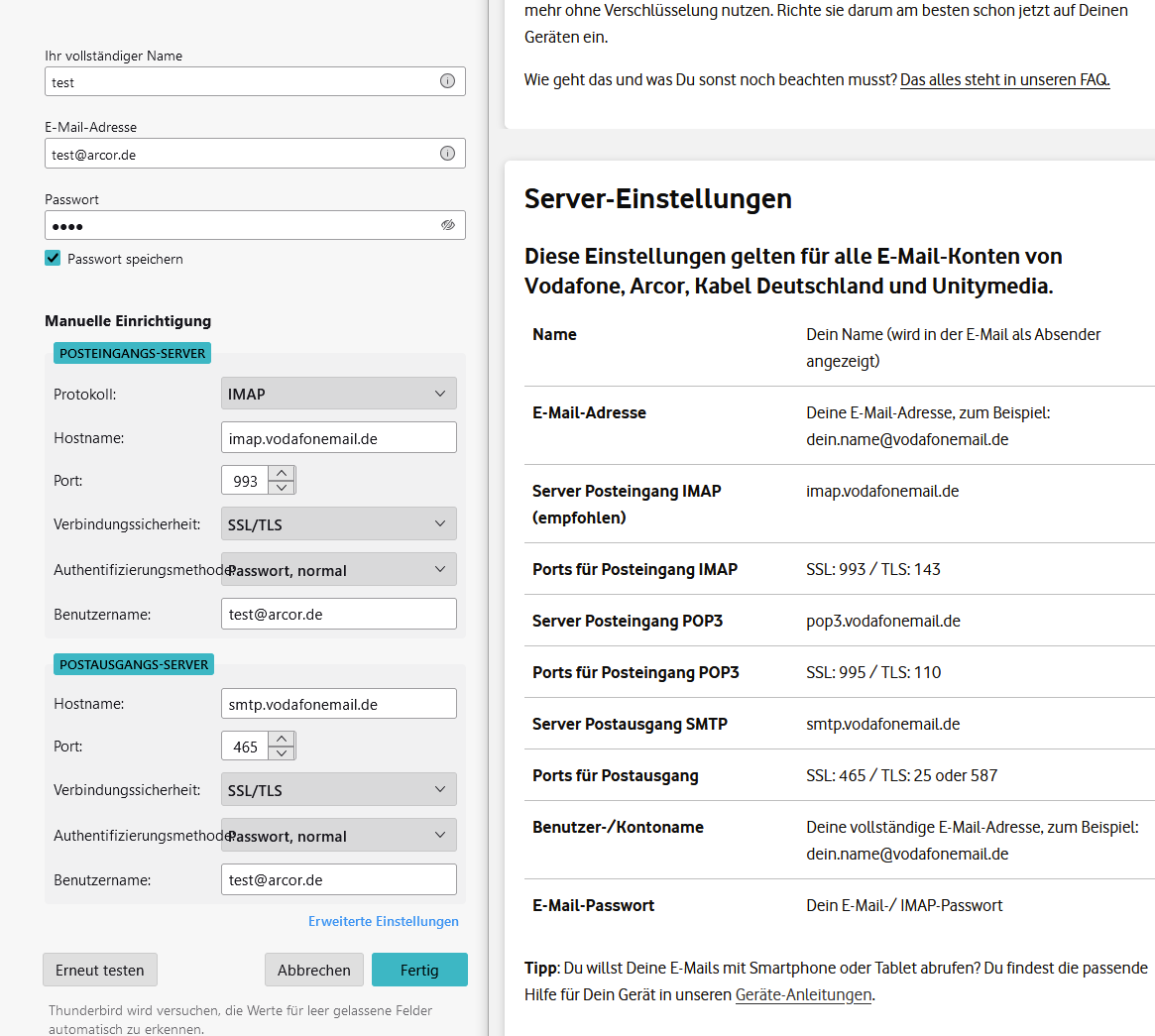This screenshot has width=1155, height=1036.
Task: Increase incoming port 993 with up arrow
Action: (x=283, y=474)
